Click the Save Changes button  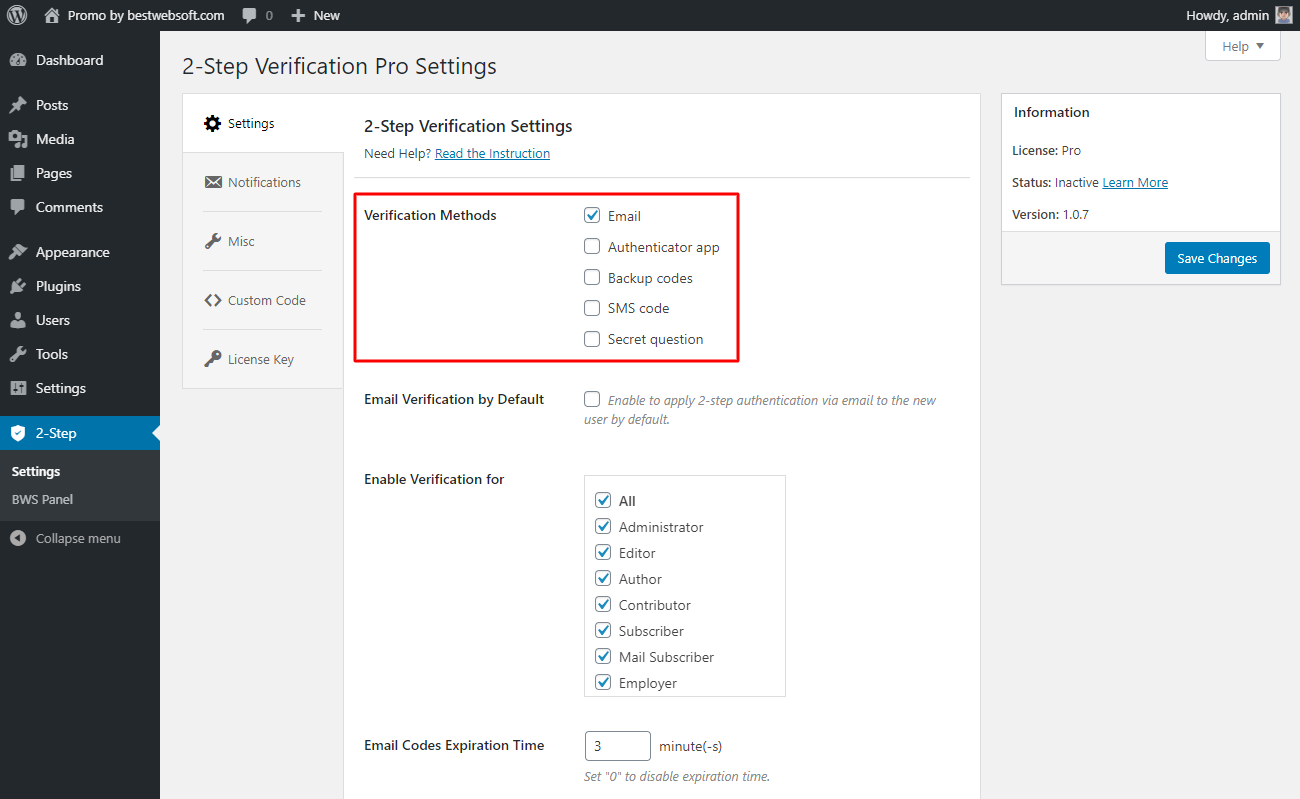coord(1217,258)
